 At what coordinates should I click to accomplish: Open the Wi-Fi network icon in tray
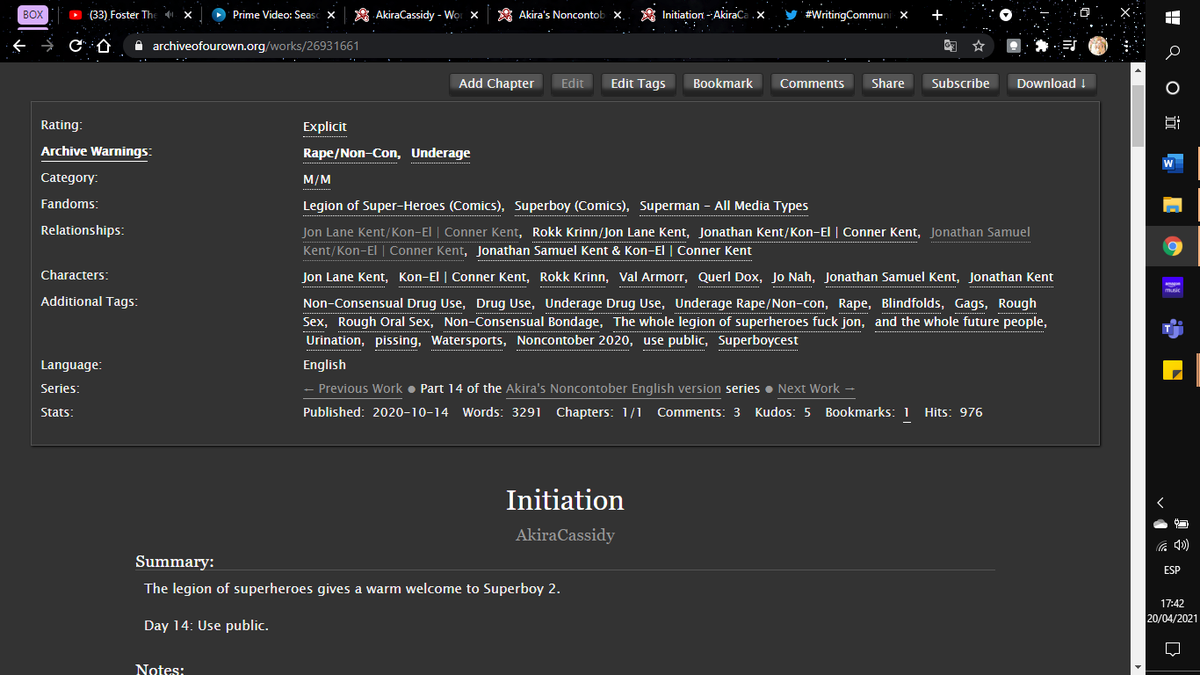click(x=1163, y=545)
